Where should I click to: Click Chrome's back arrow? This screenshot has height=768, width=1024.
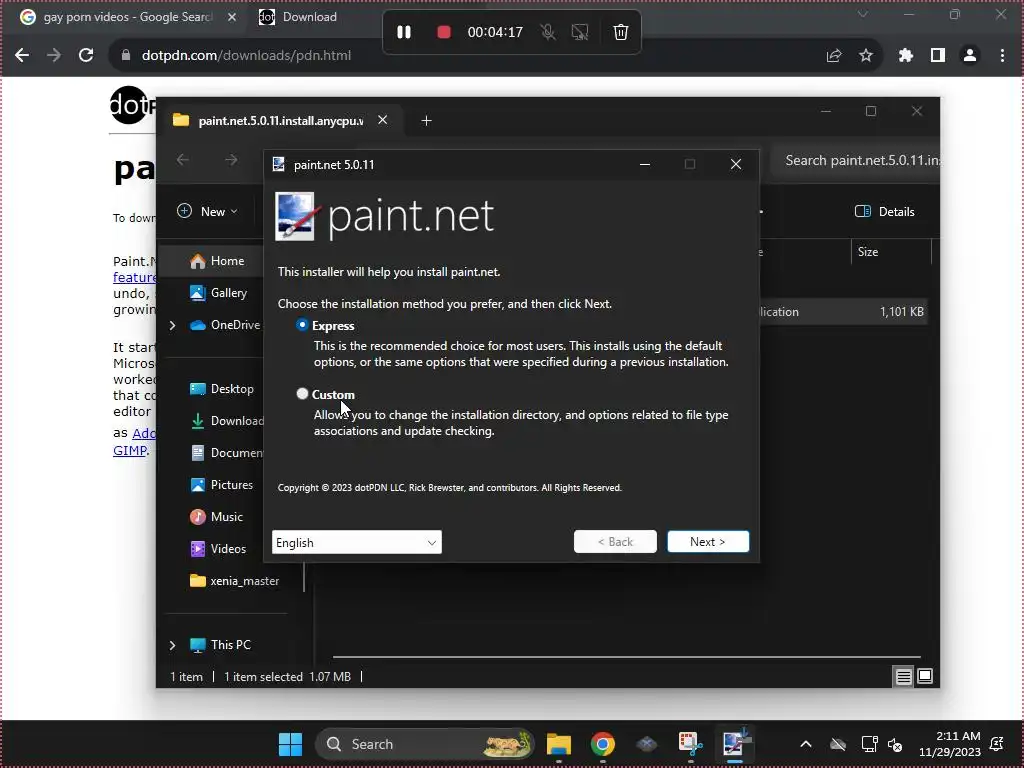click(x=22, y=56)
